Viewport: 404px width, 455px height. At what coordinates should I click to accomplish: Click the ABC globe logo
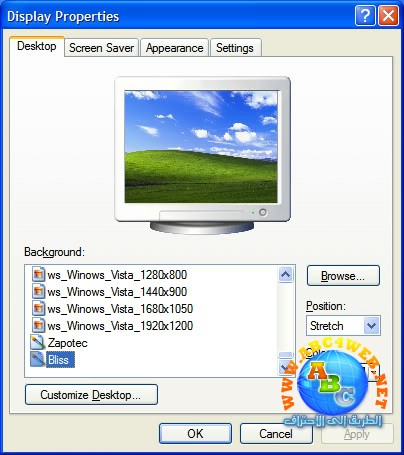pyautogui.click(x=332, y=382)
